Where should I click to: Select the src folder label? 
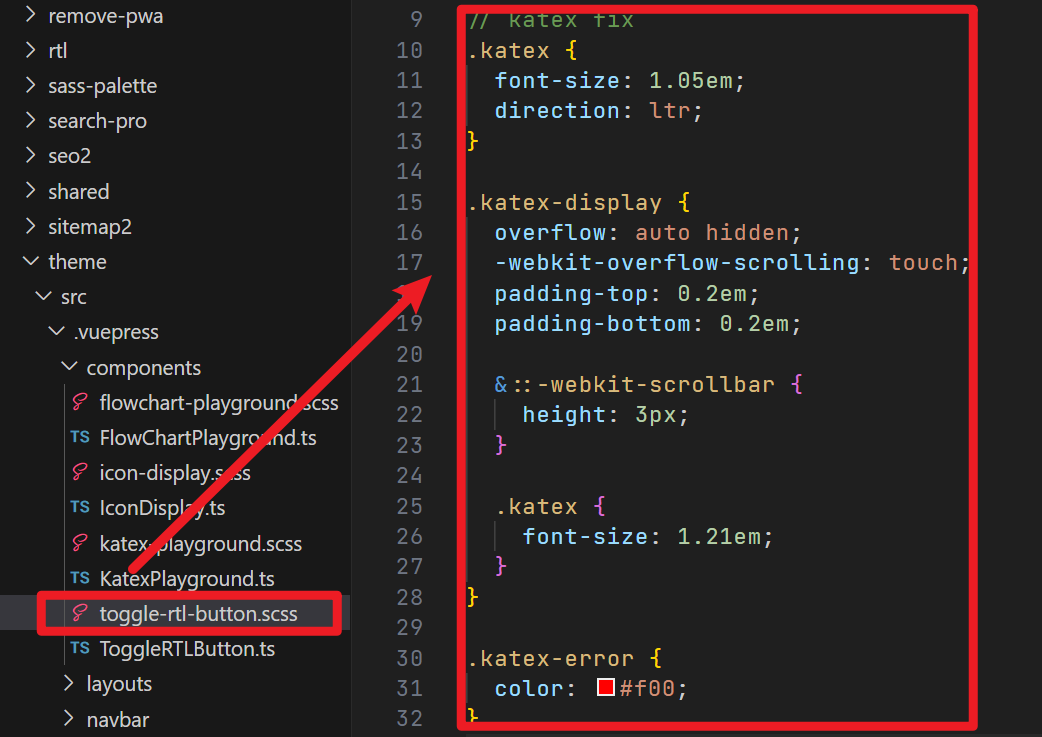74,297
